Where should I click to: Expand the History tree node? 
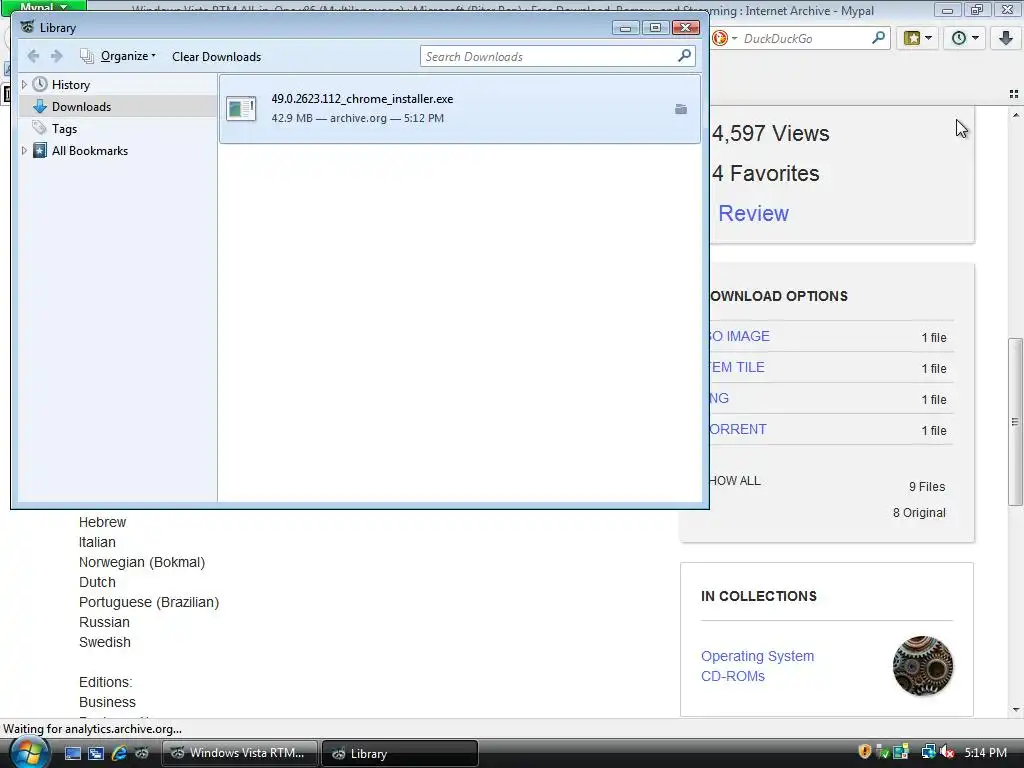[x=24, y=84]
